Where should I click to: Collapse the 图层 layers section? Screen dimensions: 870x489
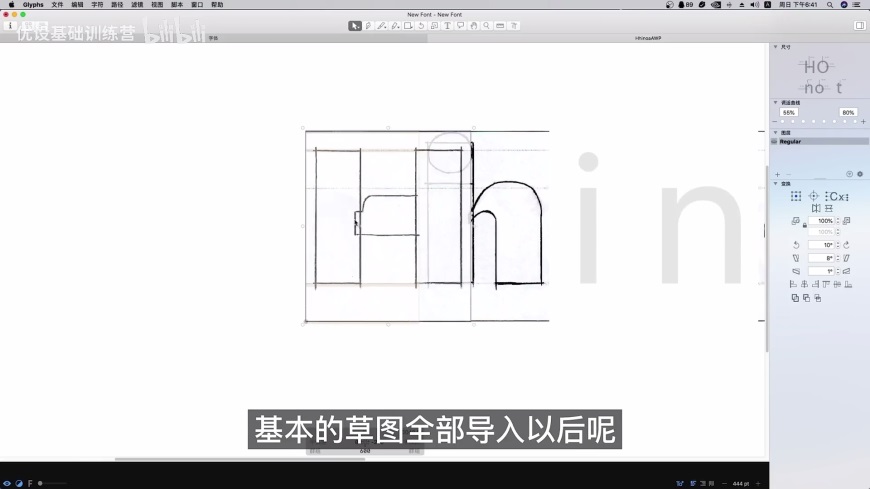pyautogui.click(x=776, y=132)
